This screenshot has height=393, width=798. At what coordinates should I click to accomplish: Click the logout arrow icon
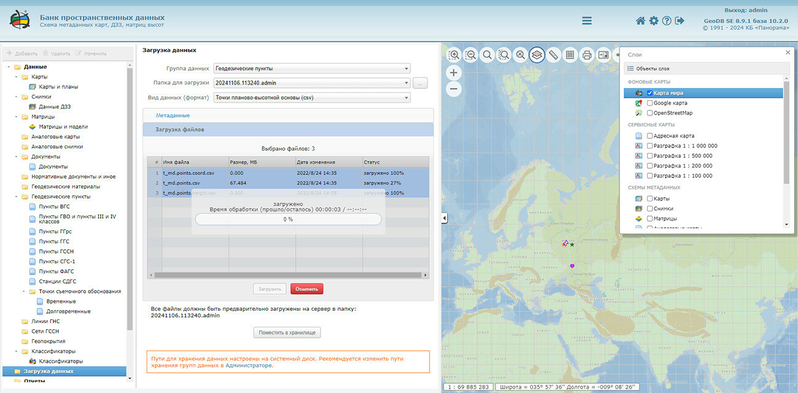680,21
